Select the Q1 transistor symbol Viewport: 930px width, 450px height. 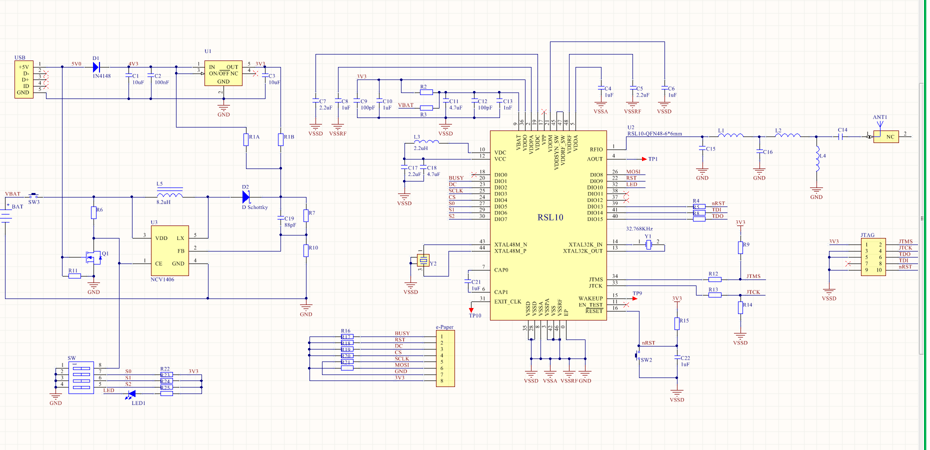[x=96, y=256]
